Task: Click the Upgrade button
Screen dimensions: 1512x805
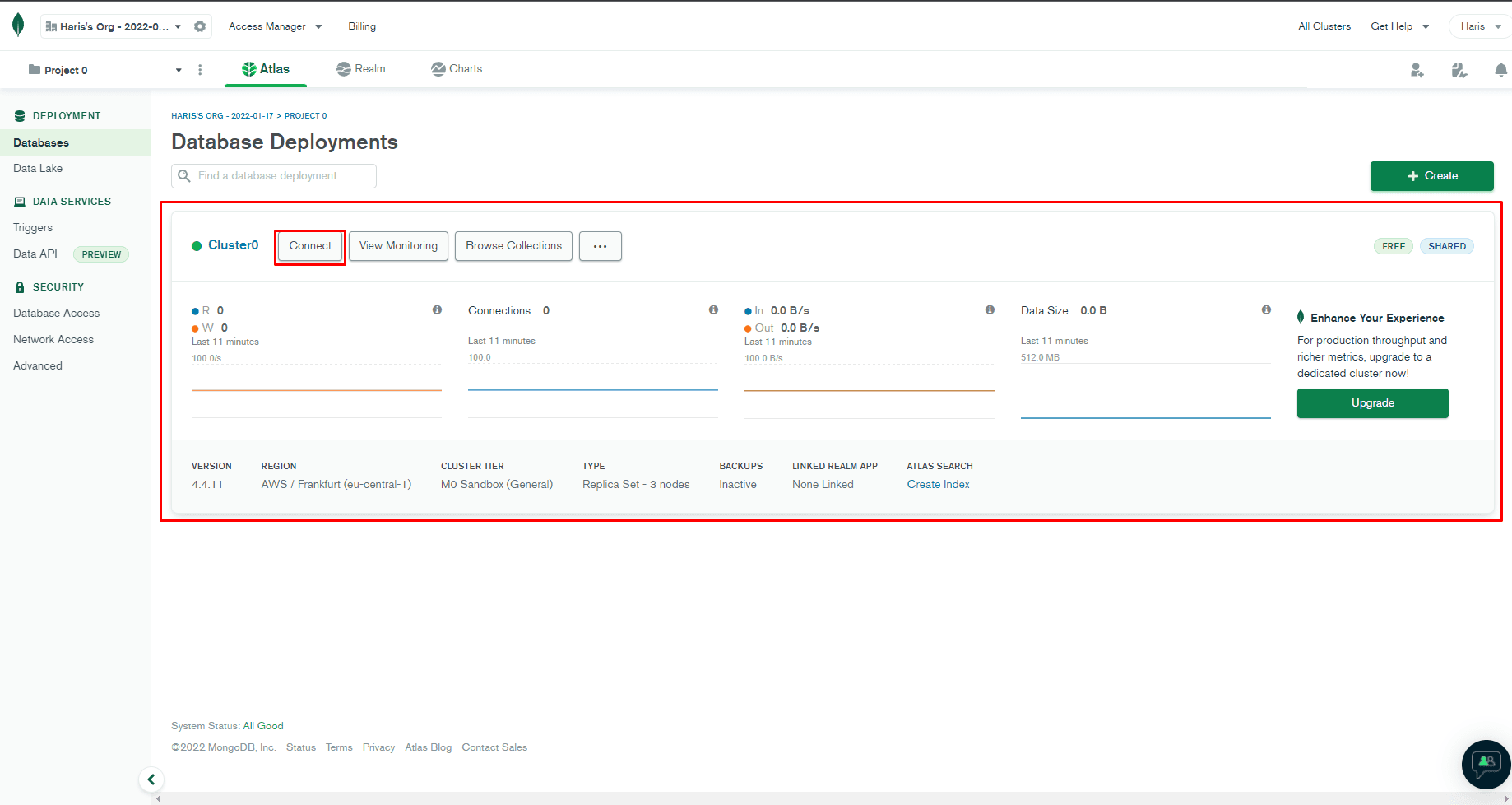Action: point(1373,403)
